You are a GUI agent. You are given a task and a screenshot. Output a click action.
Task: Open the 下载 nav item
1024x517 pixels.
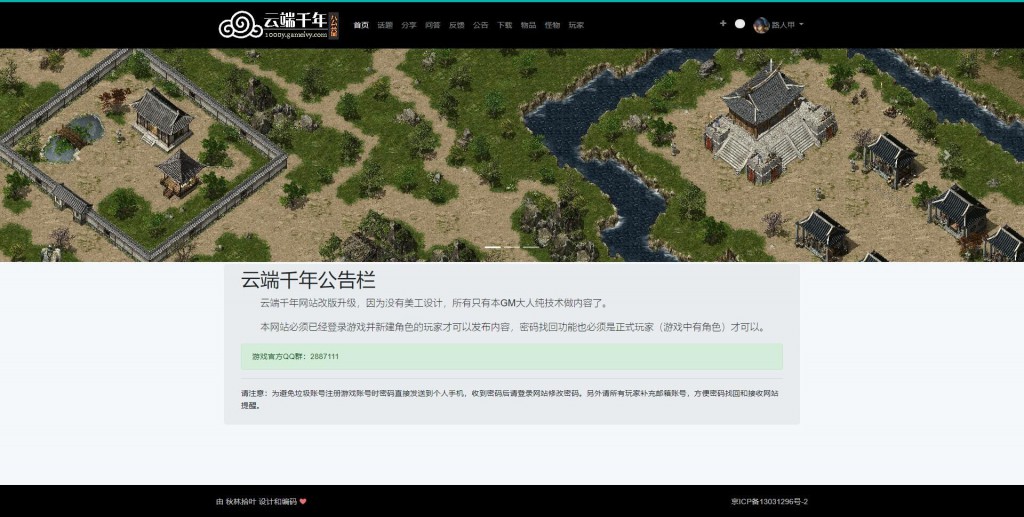click(x=504, y=25)
